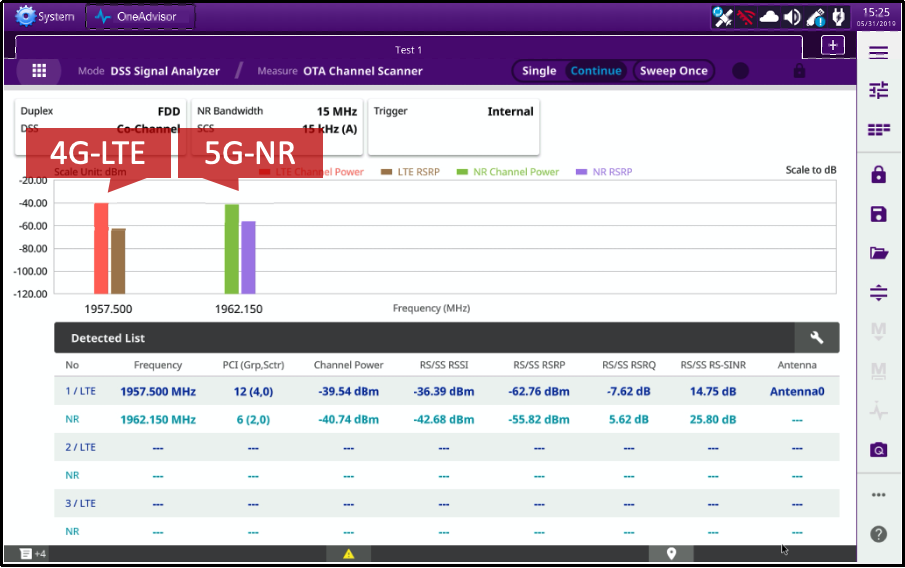Open the grid application menu icon
Screen dimensions: 905x568
39,70
